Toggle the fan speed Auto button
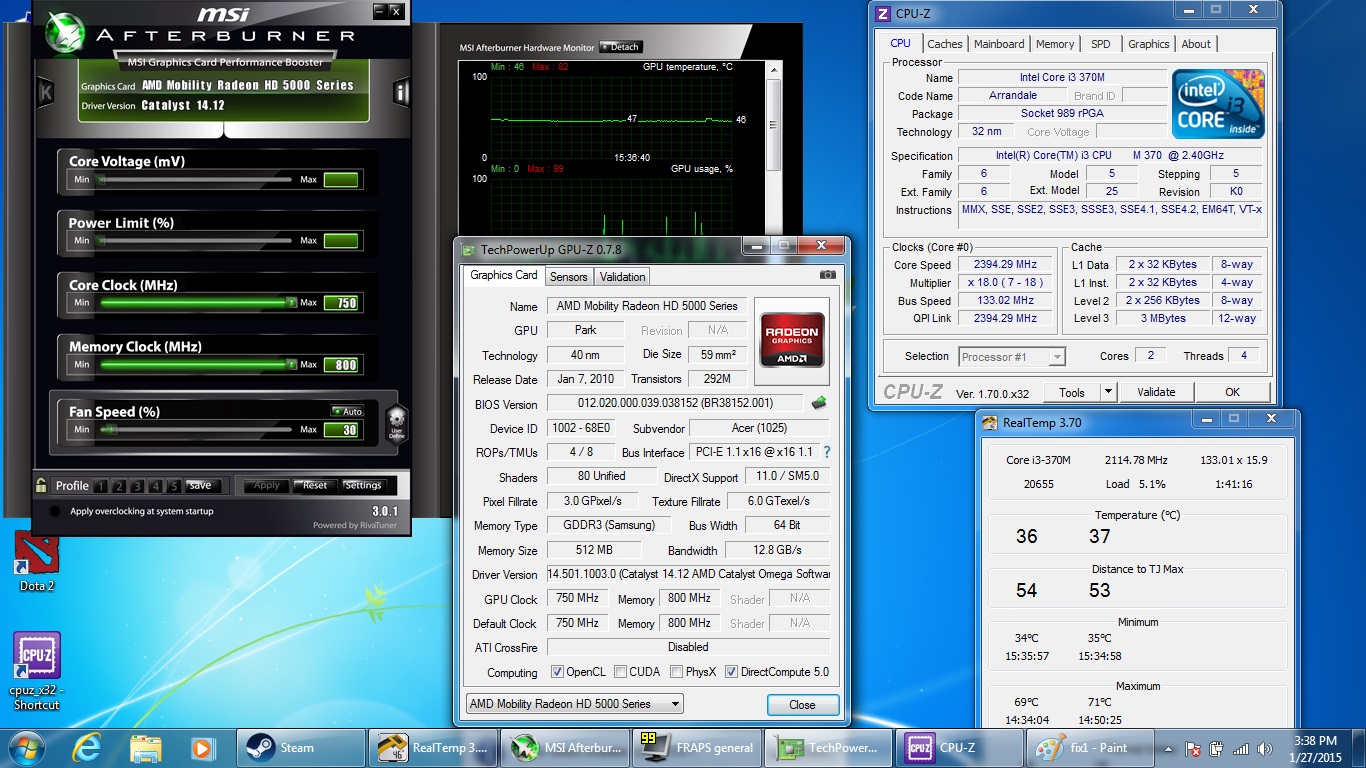Screen dimensions: 1366x768 (x=348, y=411)
